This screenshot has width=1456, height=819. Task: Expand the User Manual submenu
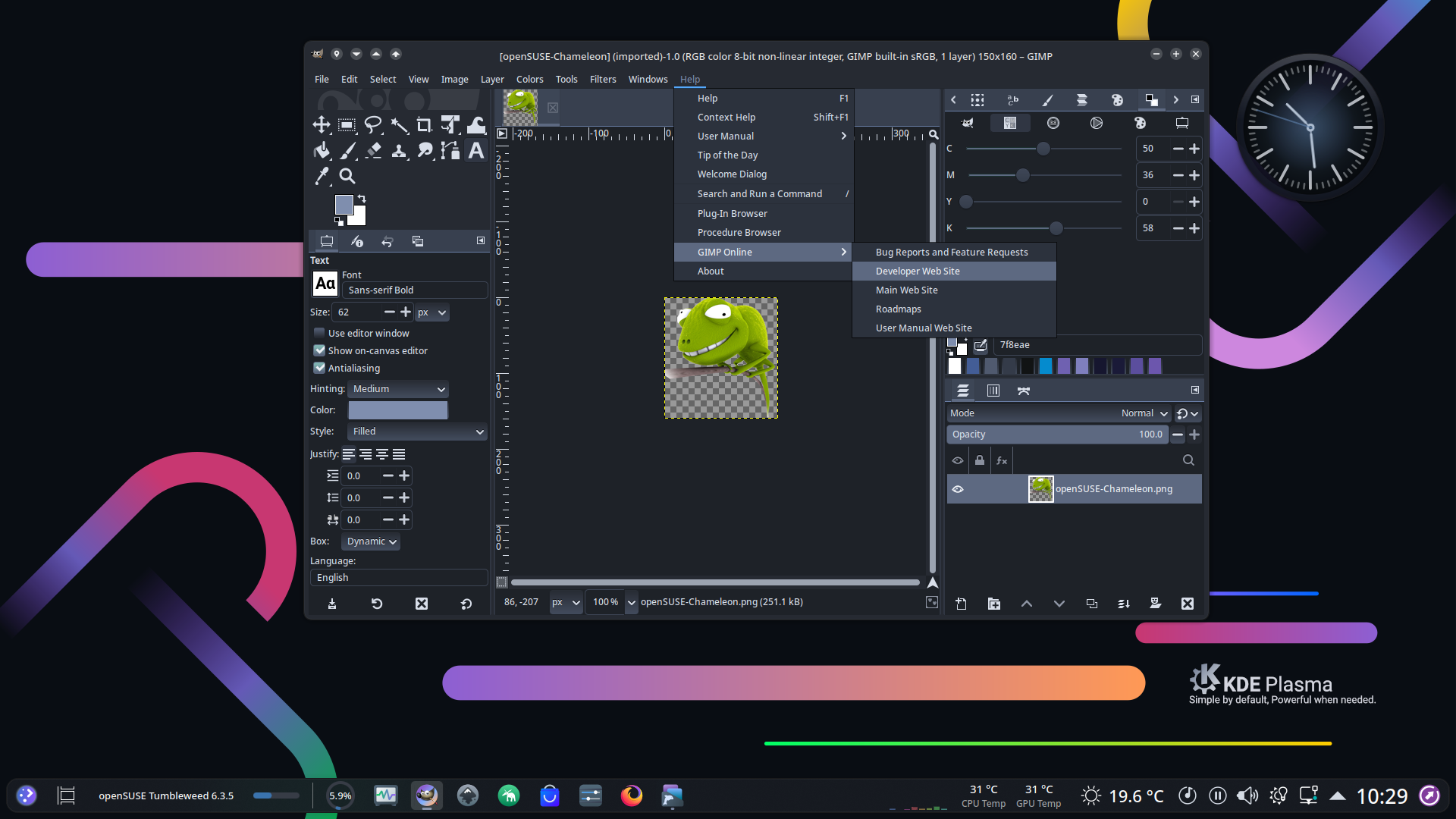(764, 136)
